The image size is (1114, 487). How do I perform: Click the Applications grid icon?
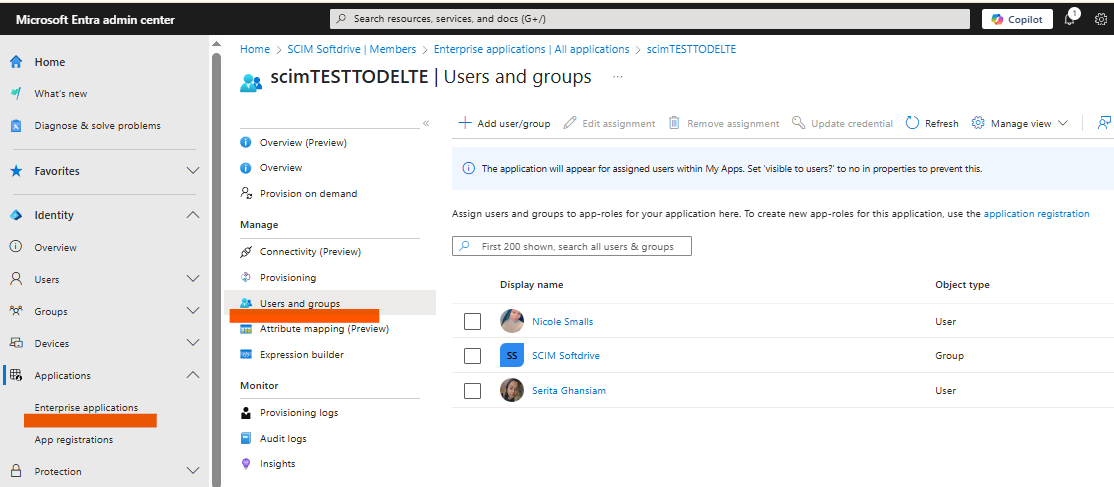(16, 375)
